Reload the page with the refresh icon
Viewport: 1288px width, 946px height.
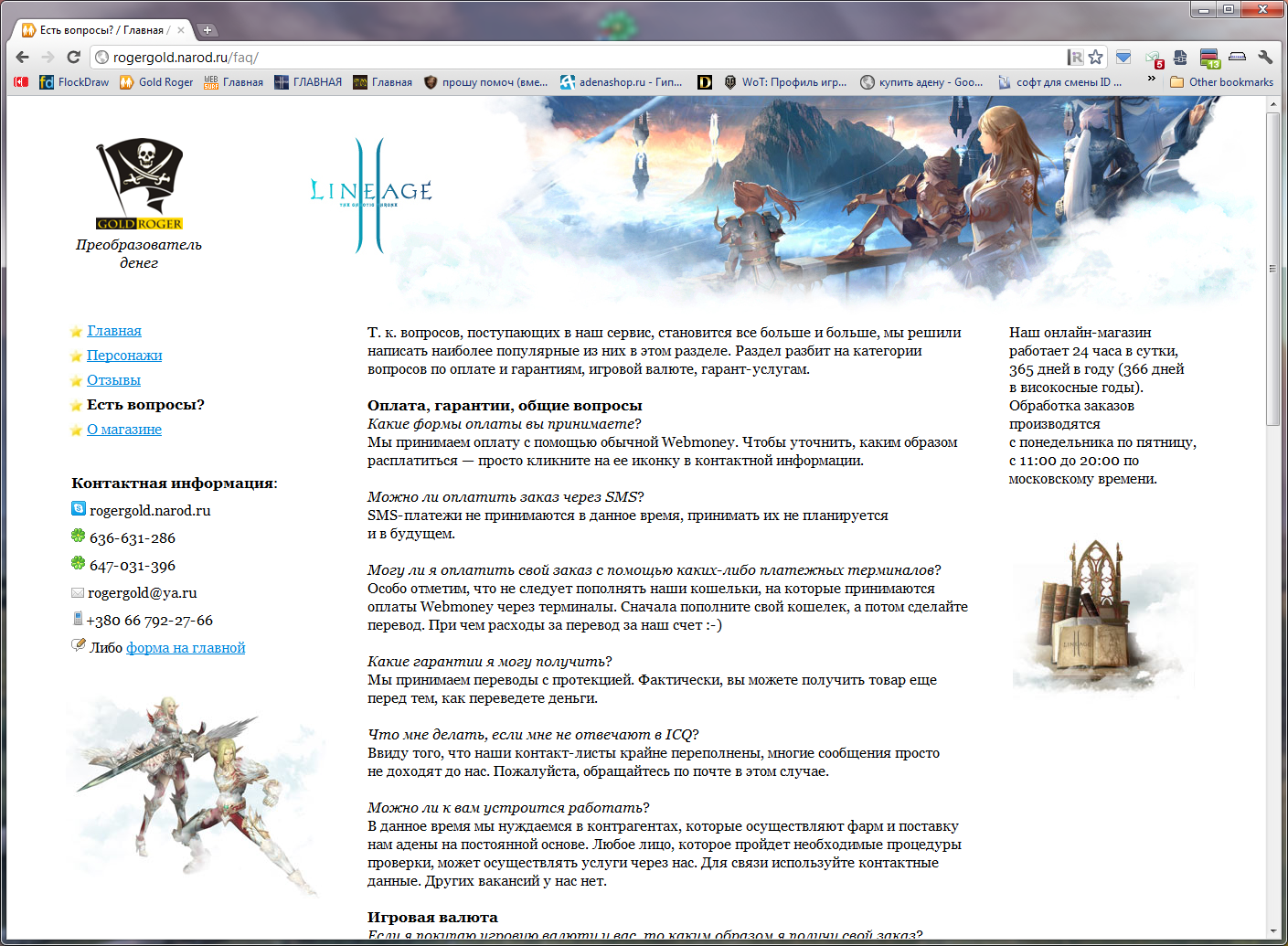click(74, 57)
